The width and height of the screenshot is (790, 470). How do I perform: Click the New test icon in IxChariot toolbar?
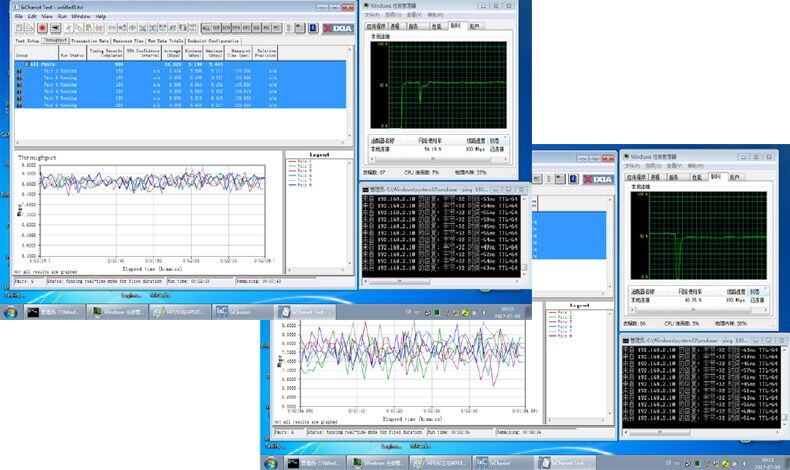tap(19, 28)
